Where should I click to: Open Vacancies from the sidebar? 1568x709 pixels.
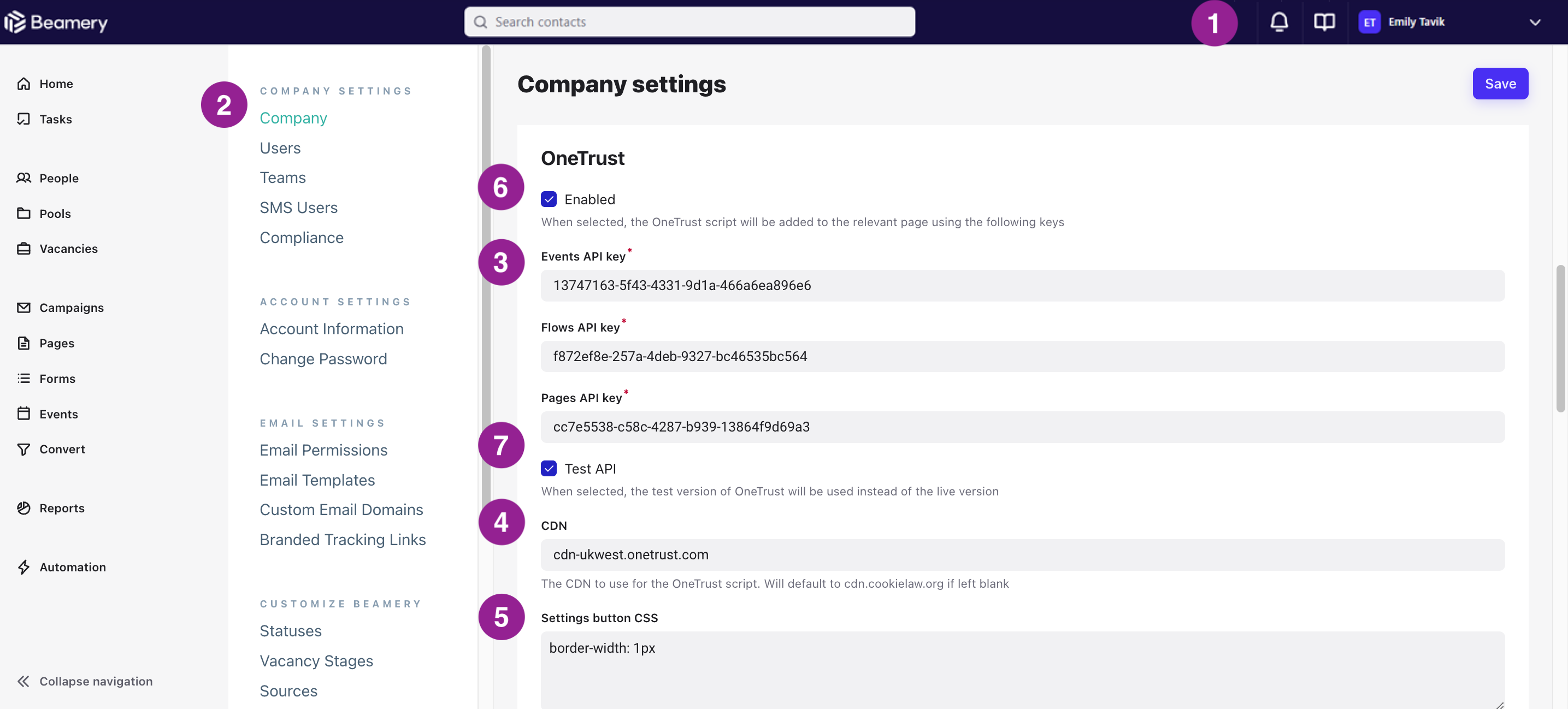pos(68,249)
